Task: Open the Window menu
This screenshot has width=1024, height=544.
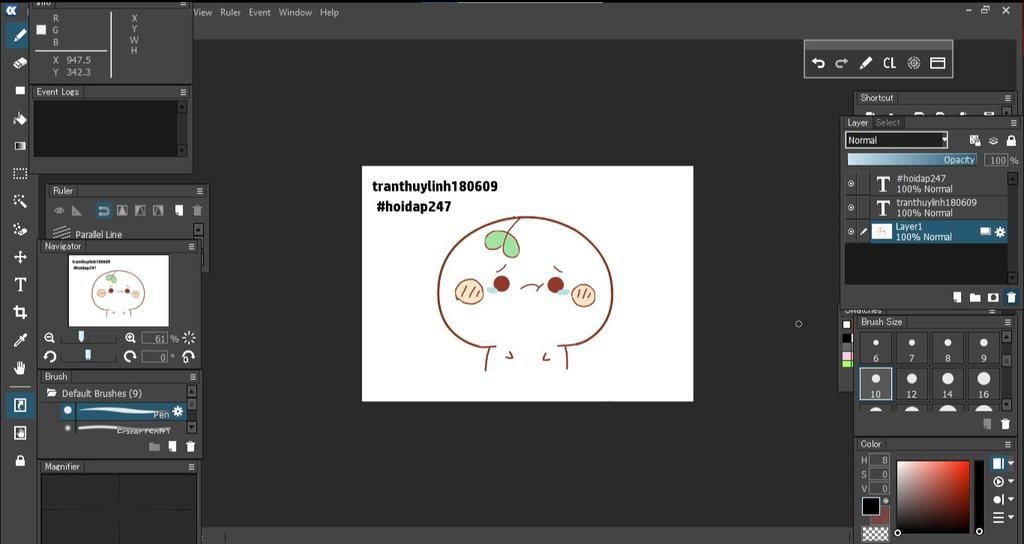Action: [x=295, y=12]
